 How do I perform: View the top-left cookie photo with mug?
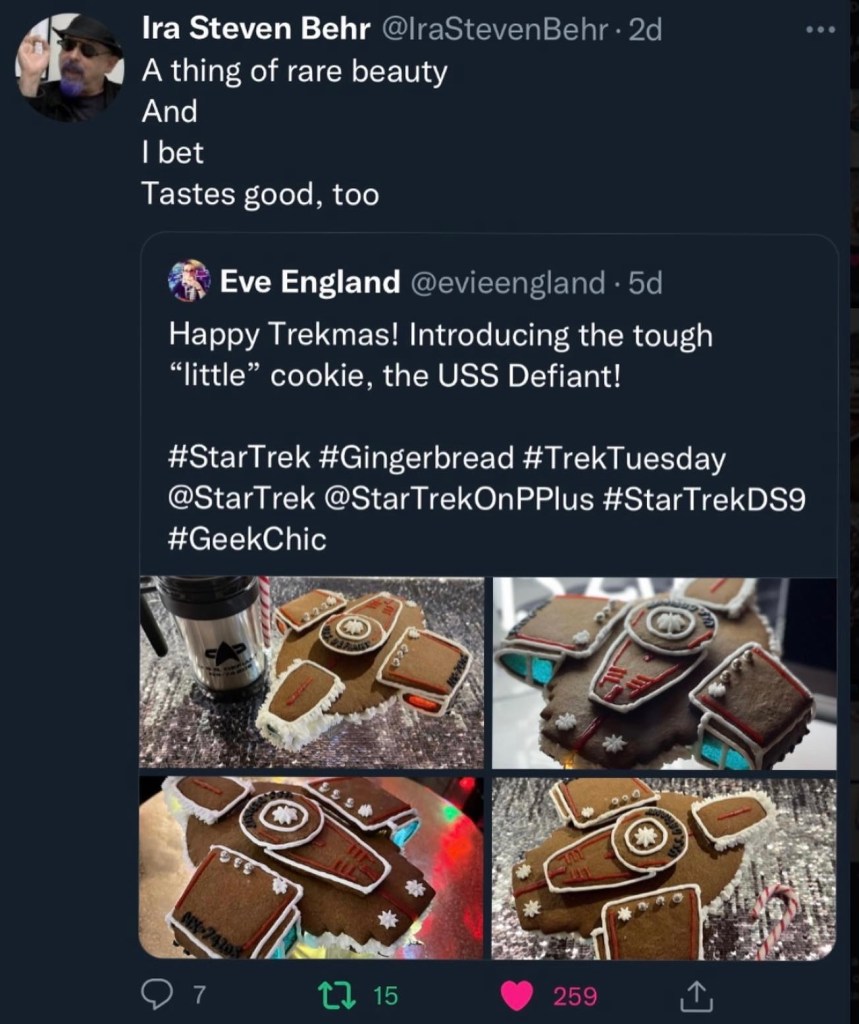(x=311, y=673)
